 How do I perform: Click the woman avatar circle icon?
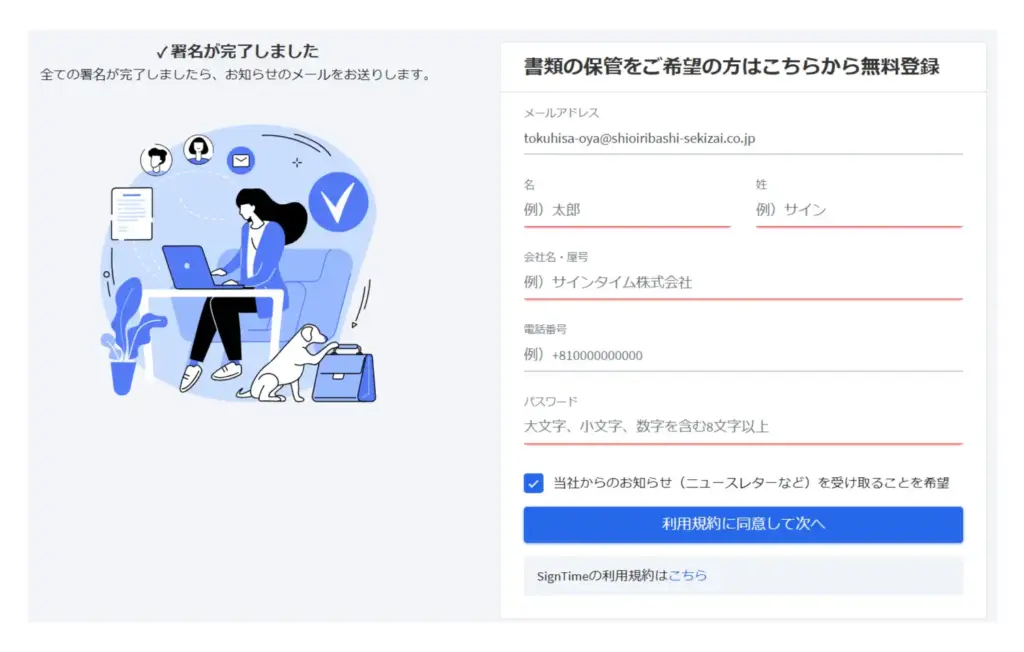click(198, 150)
